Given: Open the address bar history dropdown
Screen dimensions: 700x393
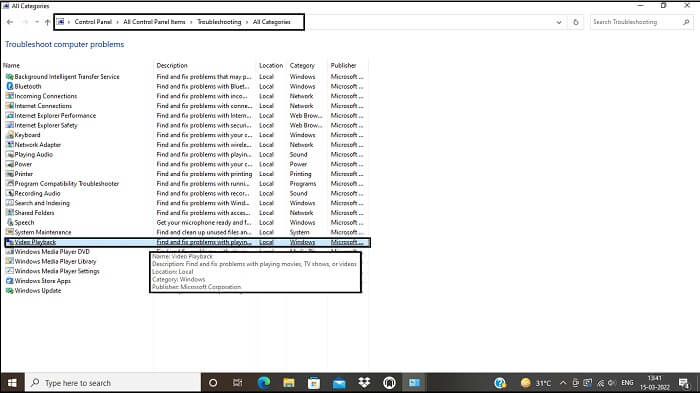Looking at the screenshot, I should tap(559, 22).
